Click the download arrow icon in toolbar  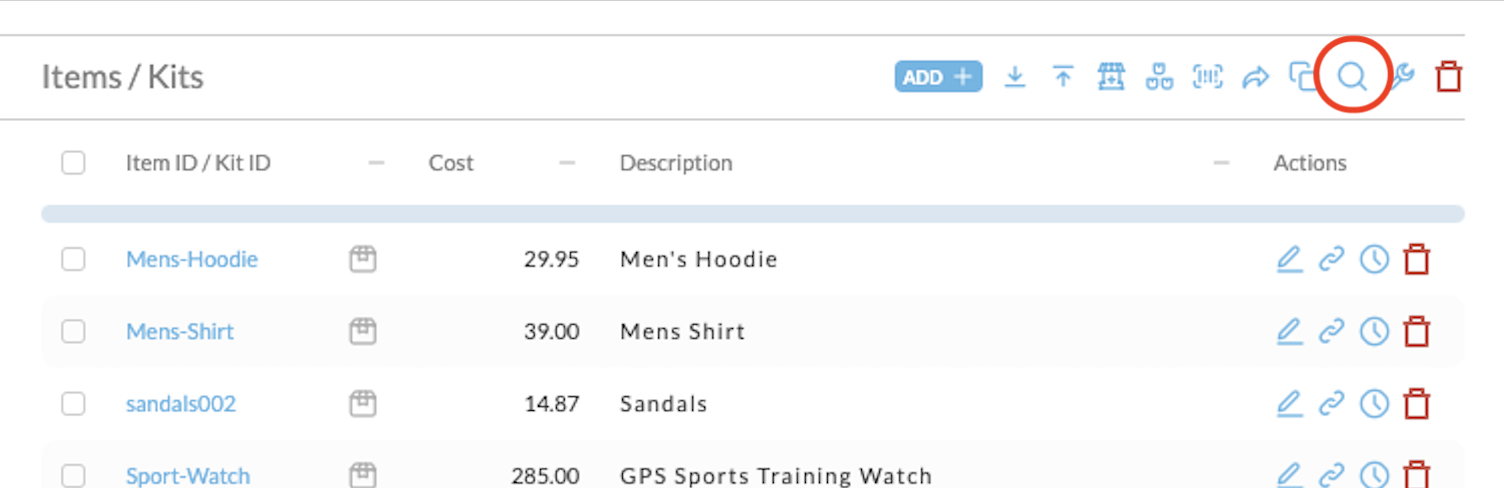[1015, 77]
